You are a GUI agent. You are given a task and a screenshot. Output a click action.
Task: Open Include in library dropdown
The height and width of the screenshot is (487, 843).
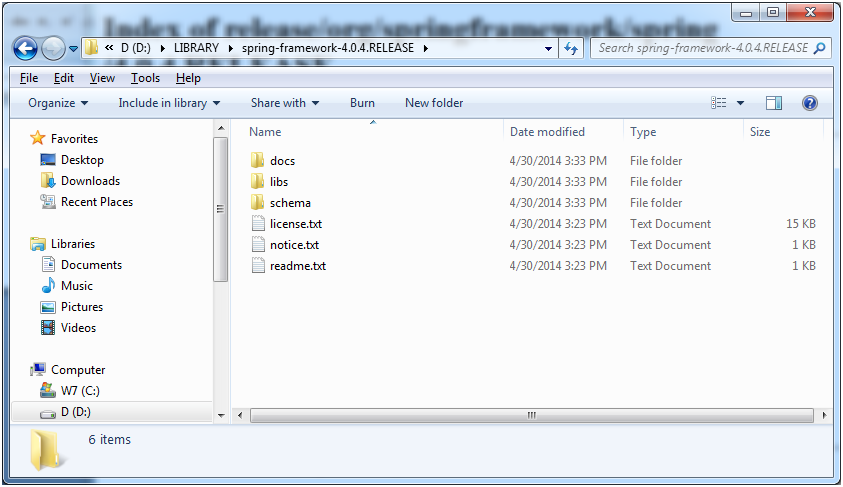point(169,103)
